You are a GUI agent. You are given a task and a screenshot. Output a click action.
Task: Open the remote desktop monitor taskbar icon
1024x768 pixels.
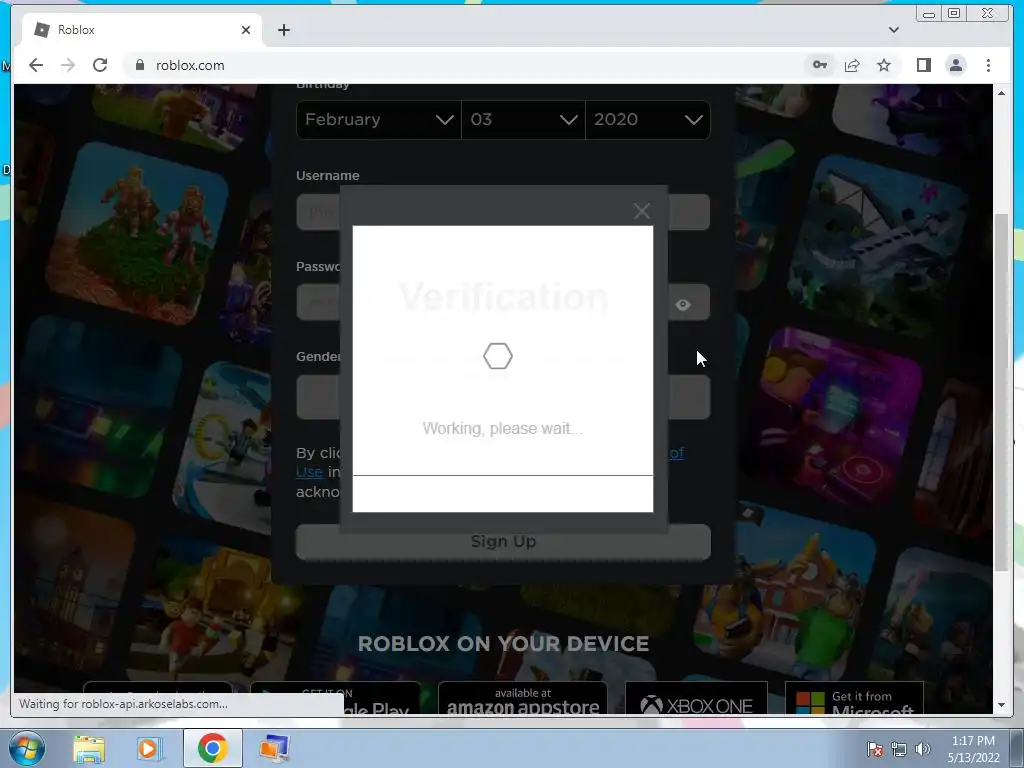[274, 748]
